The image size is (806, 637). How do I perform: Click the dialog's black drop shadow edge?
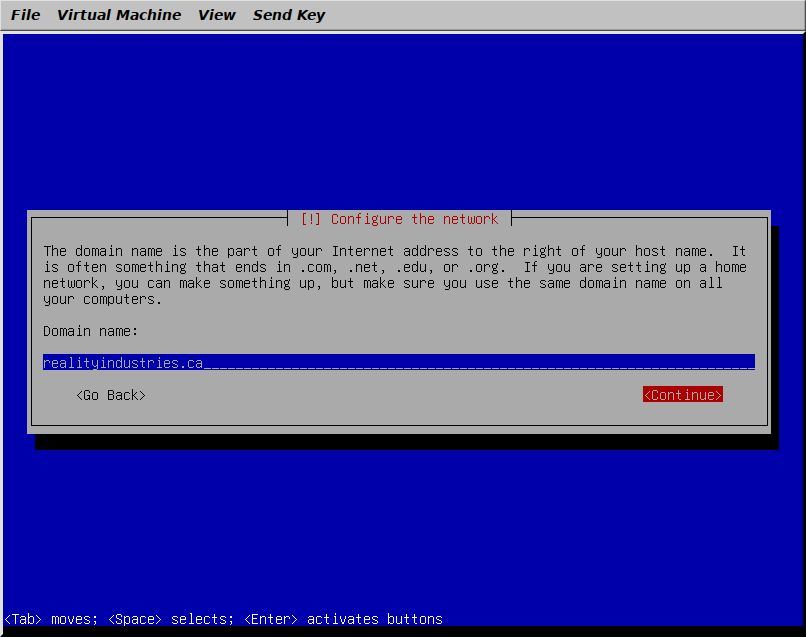400,442
